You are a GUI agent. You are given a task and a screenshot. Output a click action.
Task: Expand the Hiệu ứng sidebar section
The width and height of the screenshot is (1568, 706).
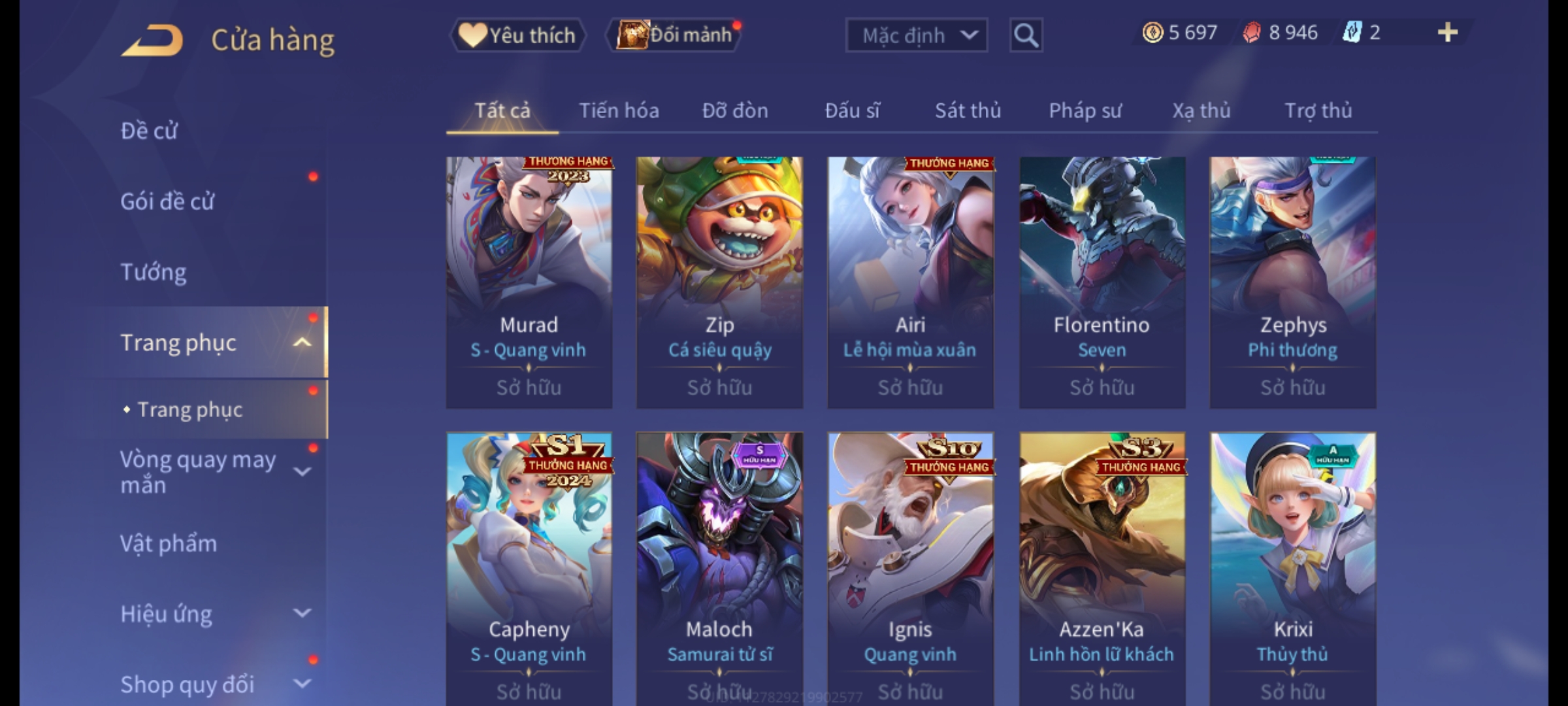pos(302,613)
